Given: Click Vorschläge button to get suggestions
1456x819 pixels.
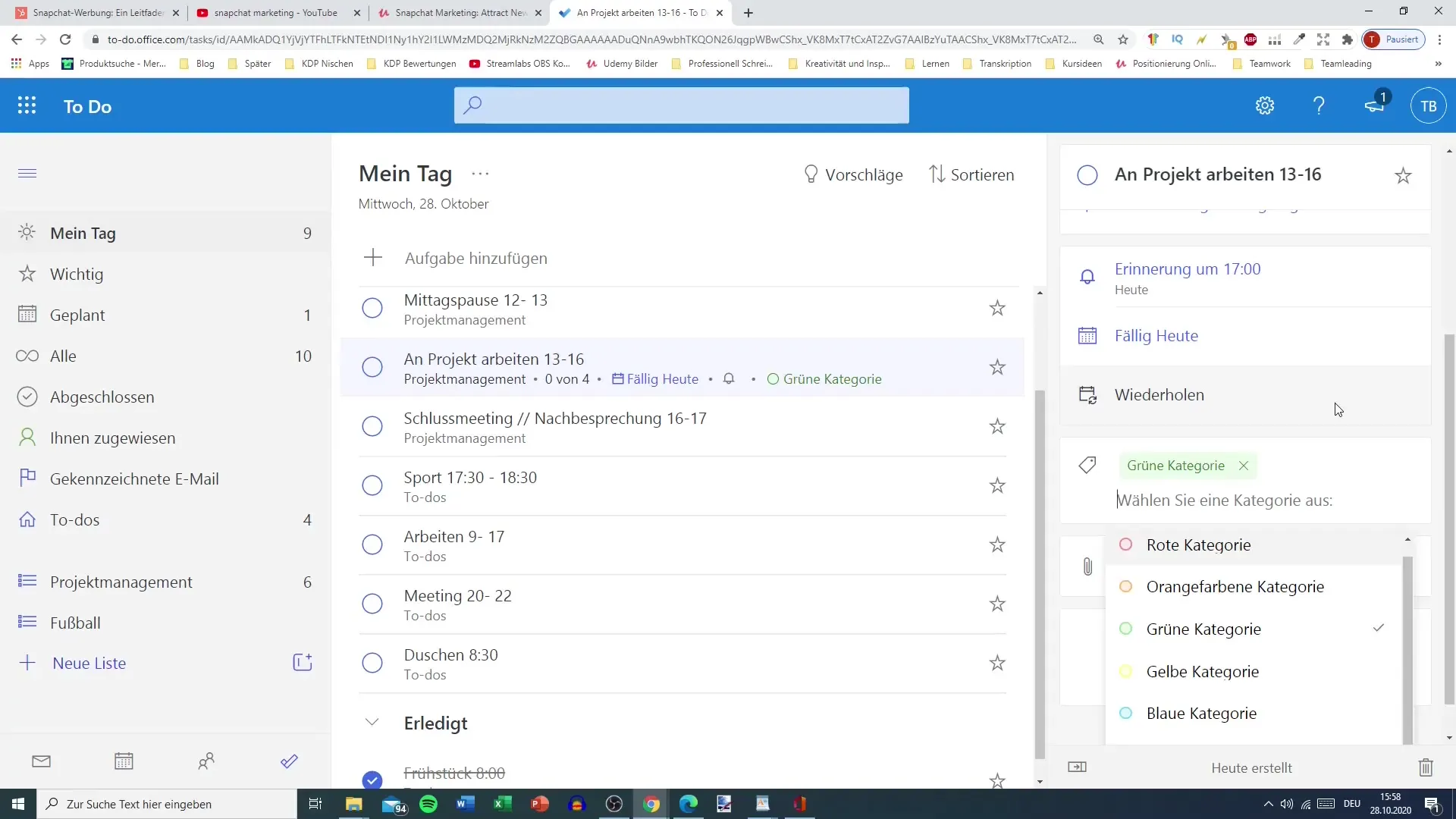Looking at the screenshot, I should [852, 174].
